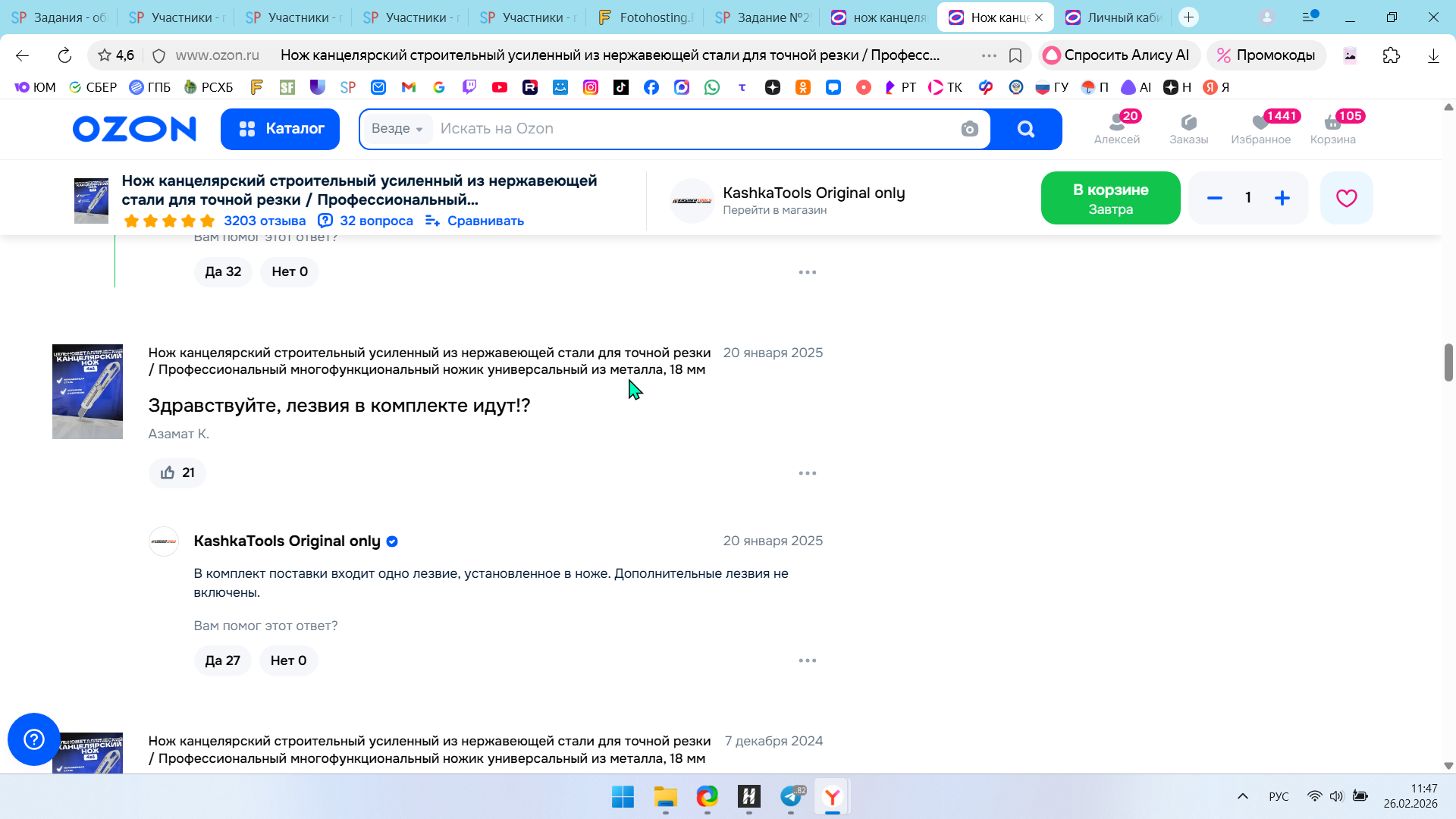Like the question with thumbs-up 21
Viewport: 1456px width, 819px height.
click(177, 472)
